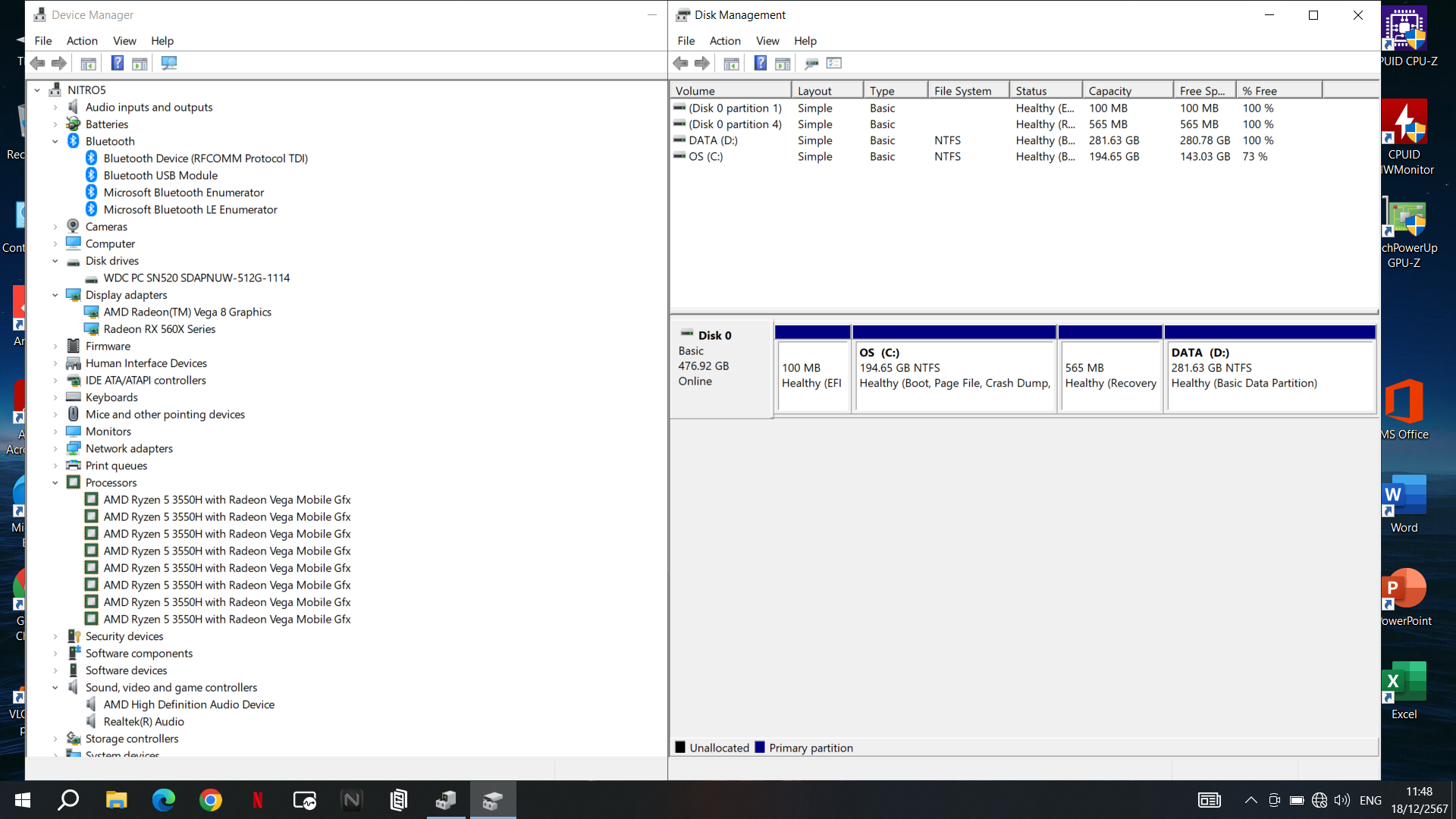
Task: Open File Explorer from the taskbar
Action: pos(116,800)
